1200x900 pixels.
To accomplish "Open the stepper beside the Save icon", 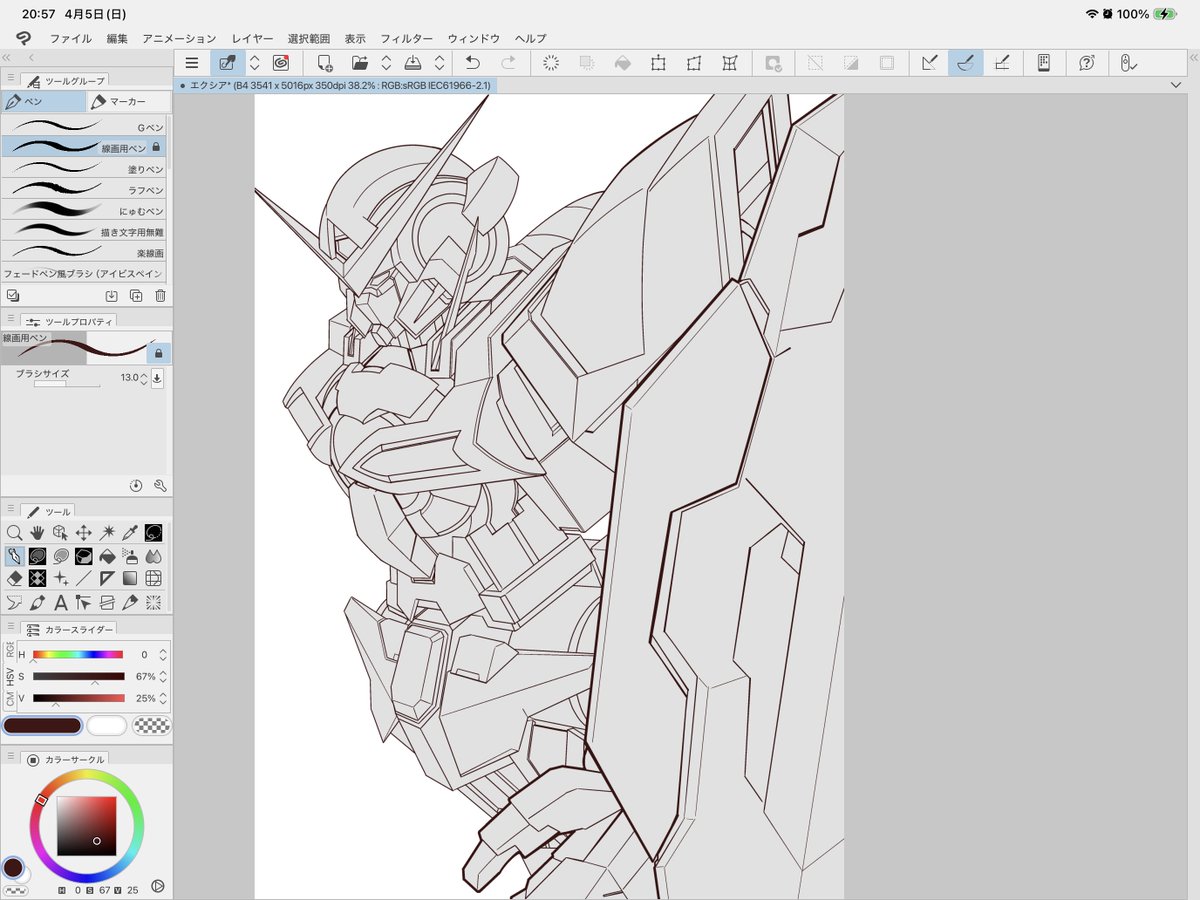I will pyautogui.click(x=439, y=63).
